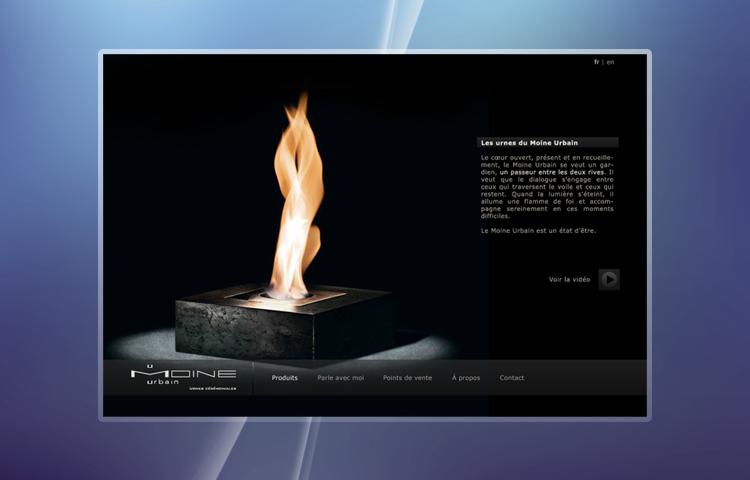Go to "Parle avec moi" page
Viewport: 750px width, 480px height.
coord(341,378)
